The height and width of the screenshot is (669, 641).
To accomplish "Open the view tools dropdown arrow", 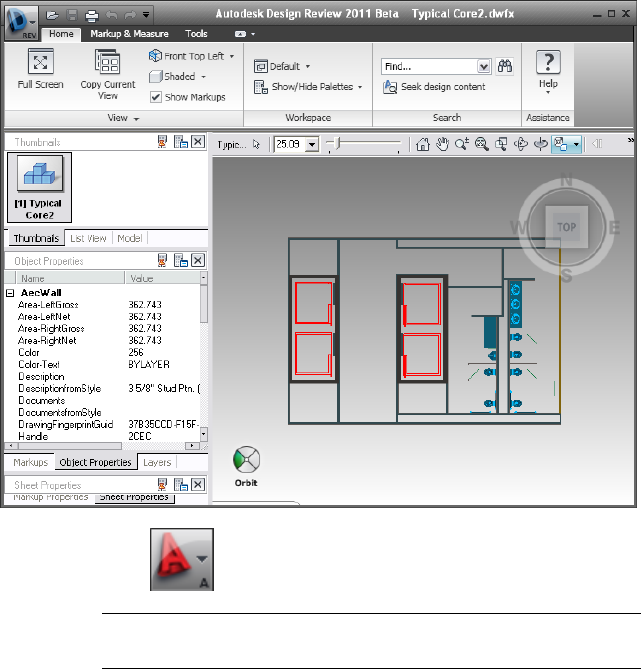I will (x=577, y=144).
